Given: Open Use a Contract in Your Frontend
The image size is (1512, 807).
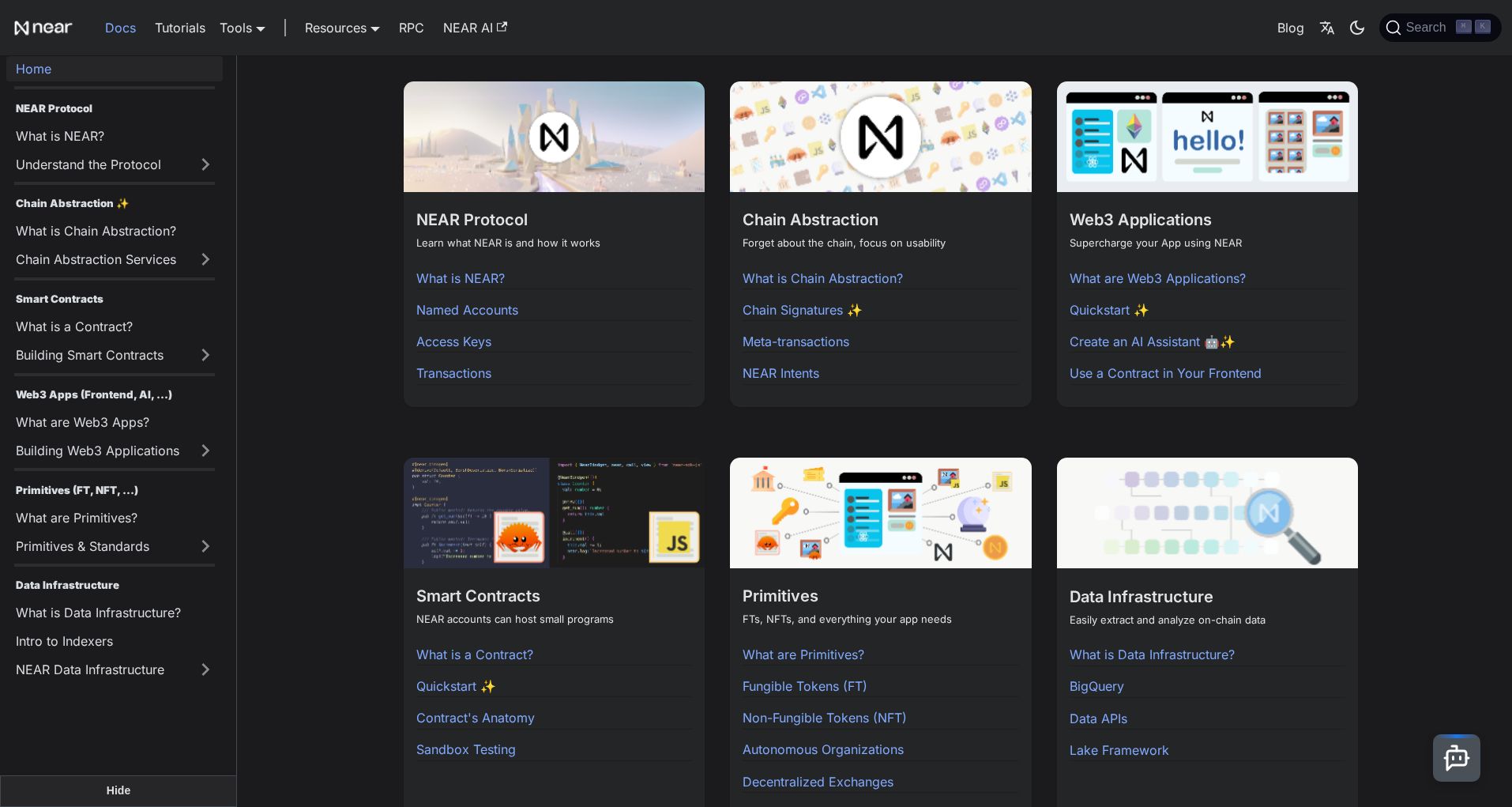Looking at the screenshot, I should click(x=1165, y=373).
